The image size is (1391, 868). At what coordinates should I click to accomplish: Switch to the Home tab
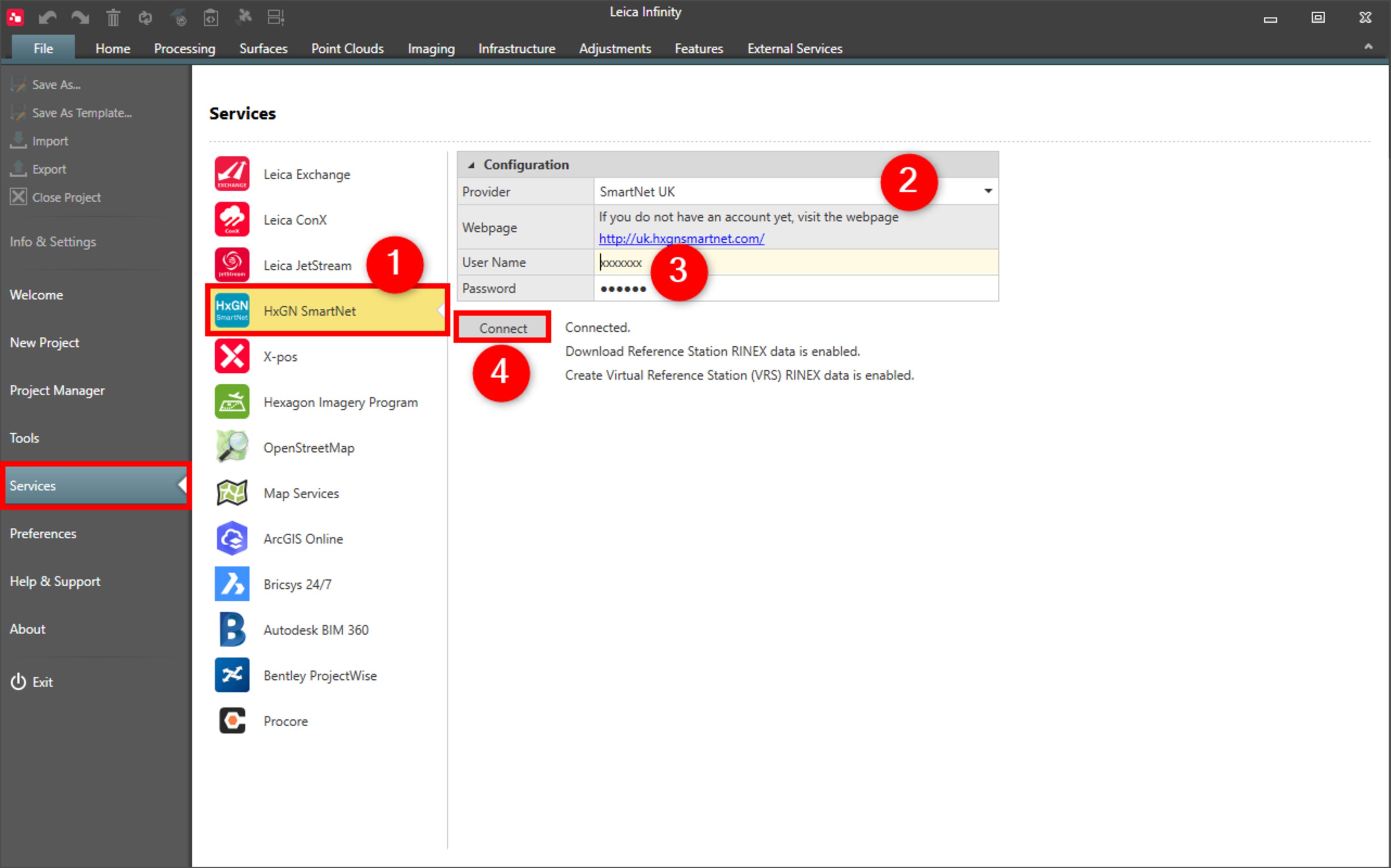click(113, 49)
